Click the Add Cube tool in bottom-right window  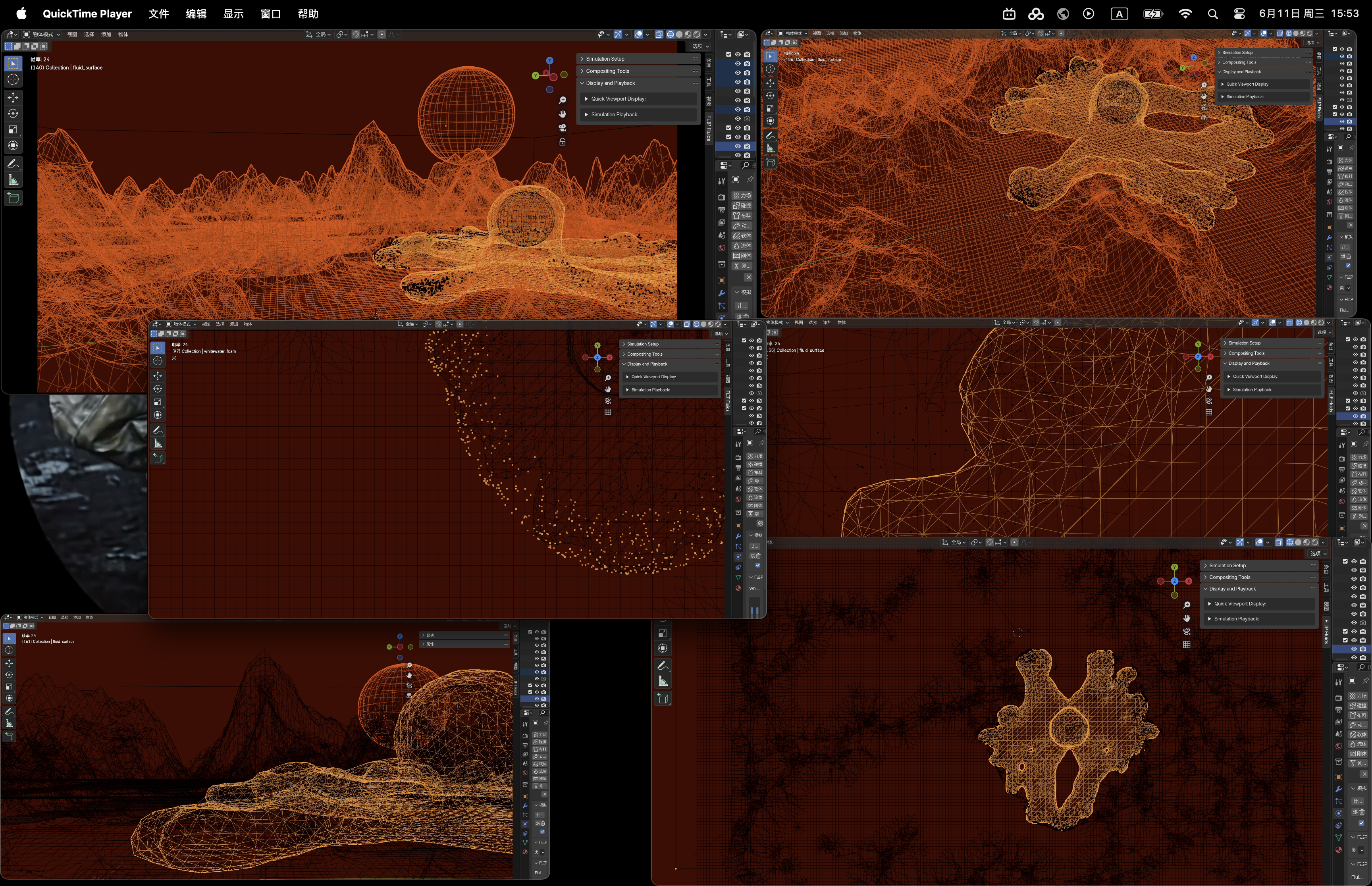(x=663, y=699)
